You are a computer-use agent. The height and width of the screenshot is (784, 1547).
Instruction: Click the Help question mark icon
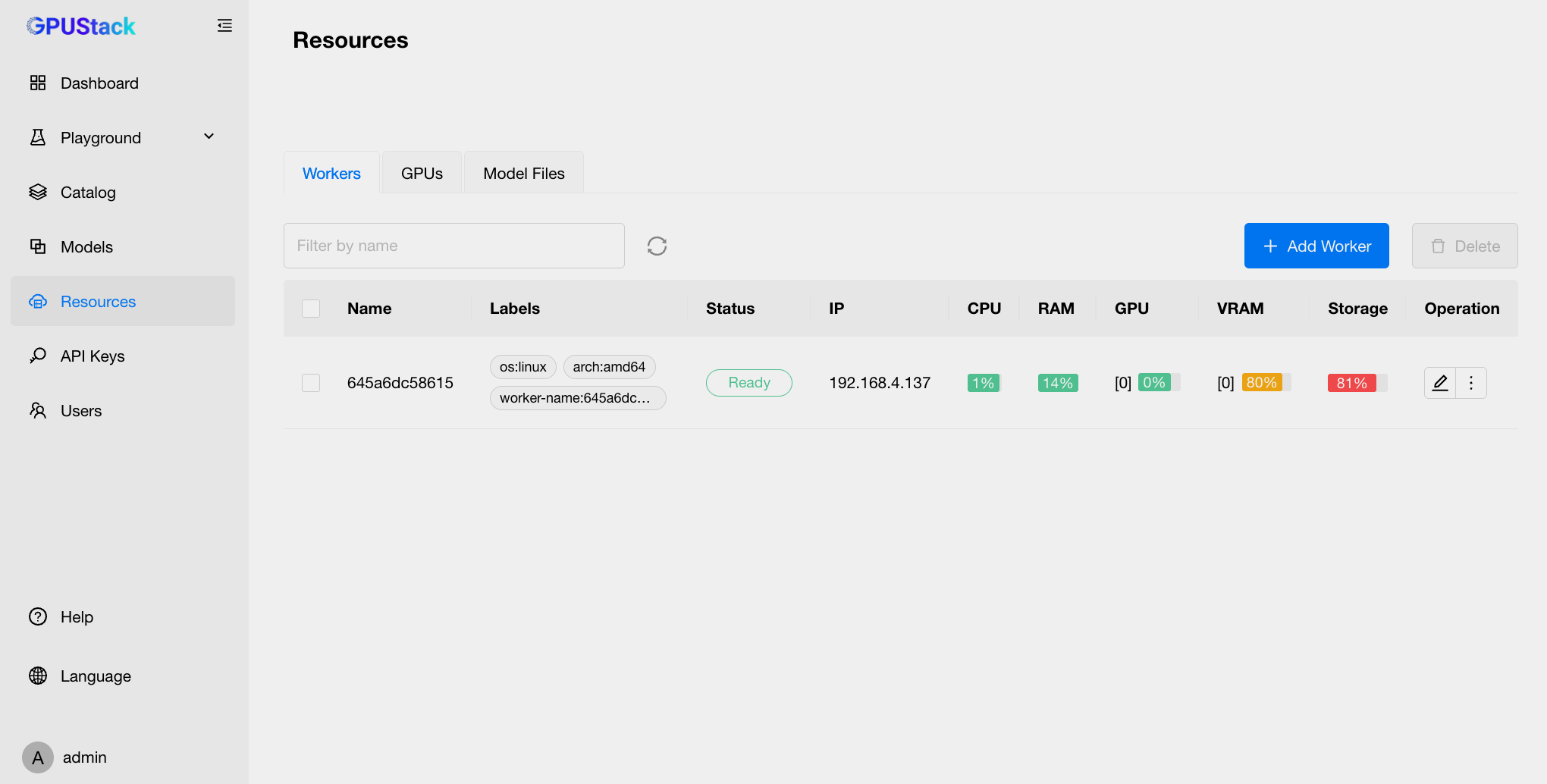[x=38, y=616]
